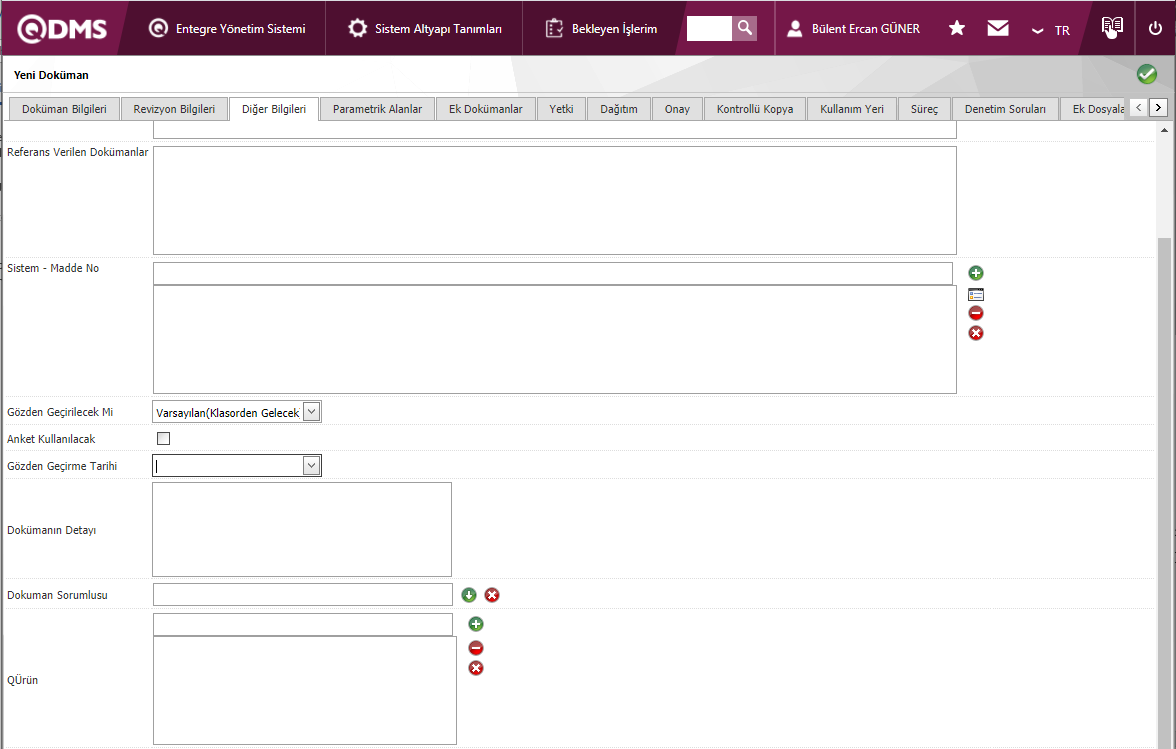This screenshot has height=749, width=1176.
Task: Click the QDMS logo
Action: (62, 28)
